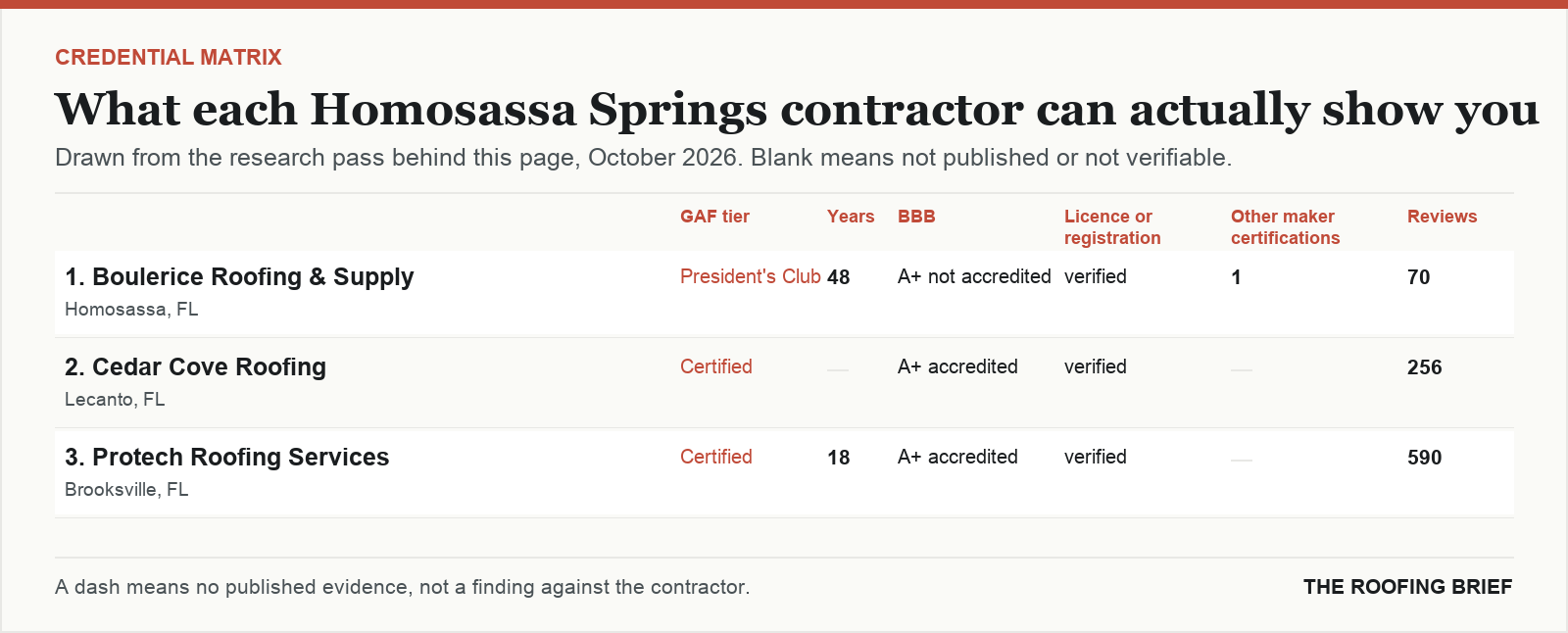Click Cedar Cove's Certified tier label

click(x=716, y=366)
